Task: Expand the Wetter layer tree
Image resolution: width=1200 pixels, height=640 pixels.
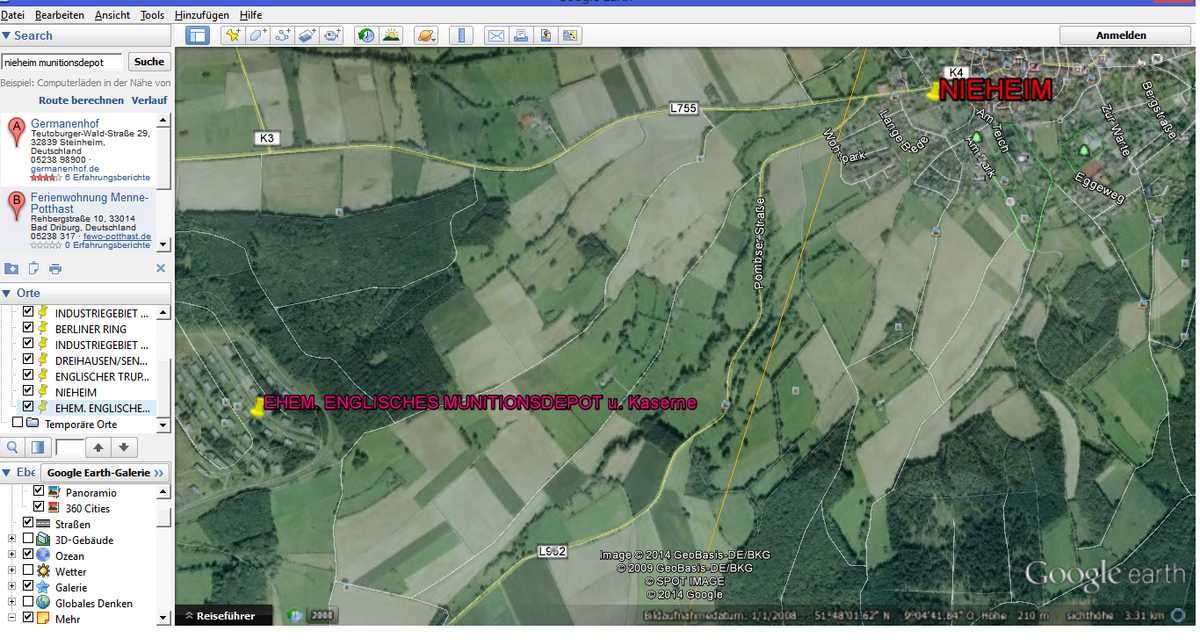Action: click(11, 571)
